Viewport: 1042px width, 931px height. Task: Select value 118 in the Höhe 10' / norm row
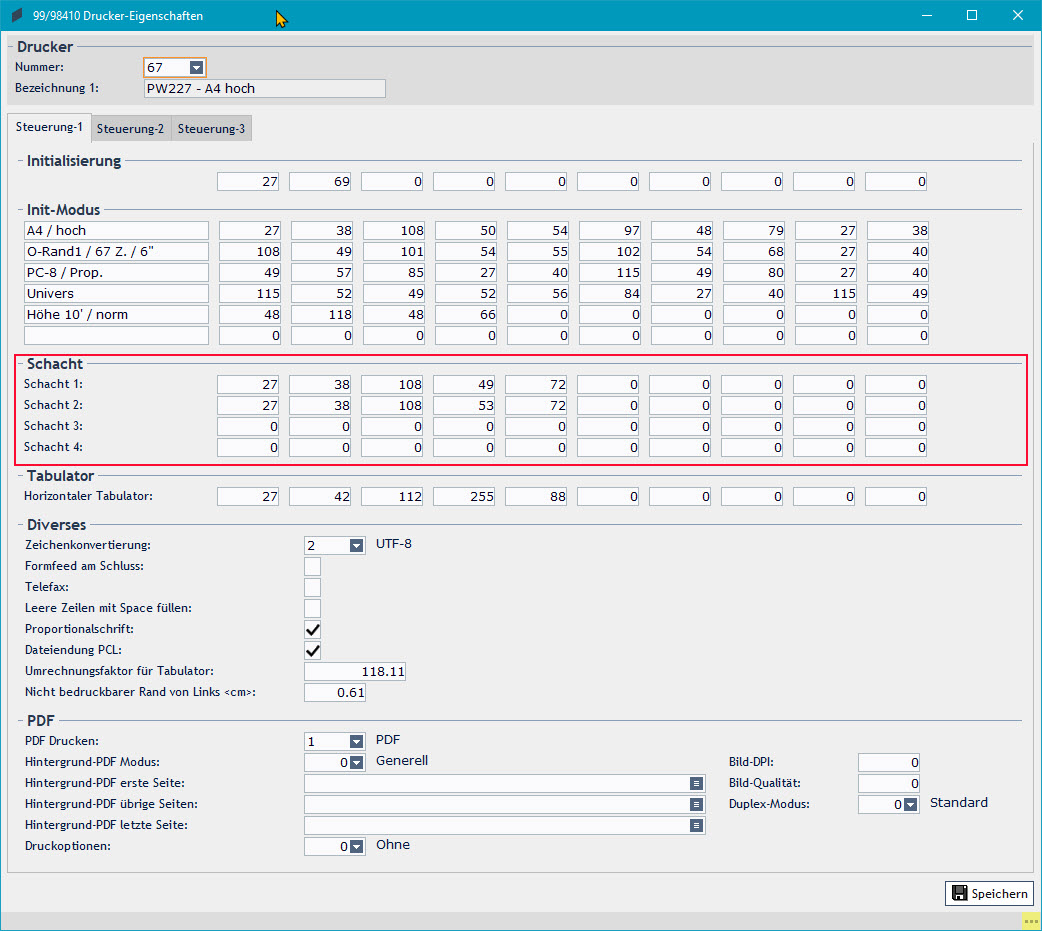[x=322, y=315]
